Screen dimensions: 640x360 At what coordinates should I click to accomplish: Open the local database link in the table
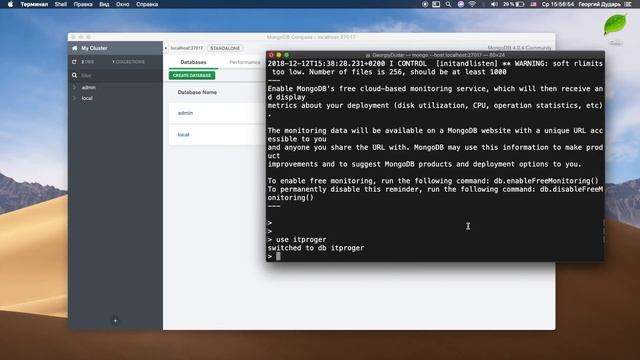pos(184,134)
